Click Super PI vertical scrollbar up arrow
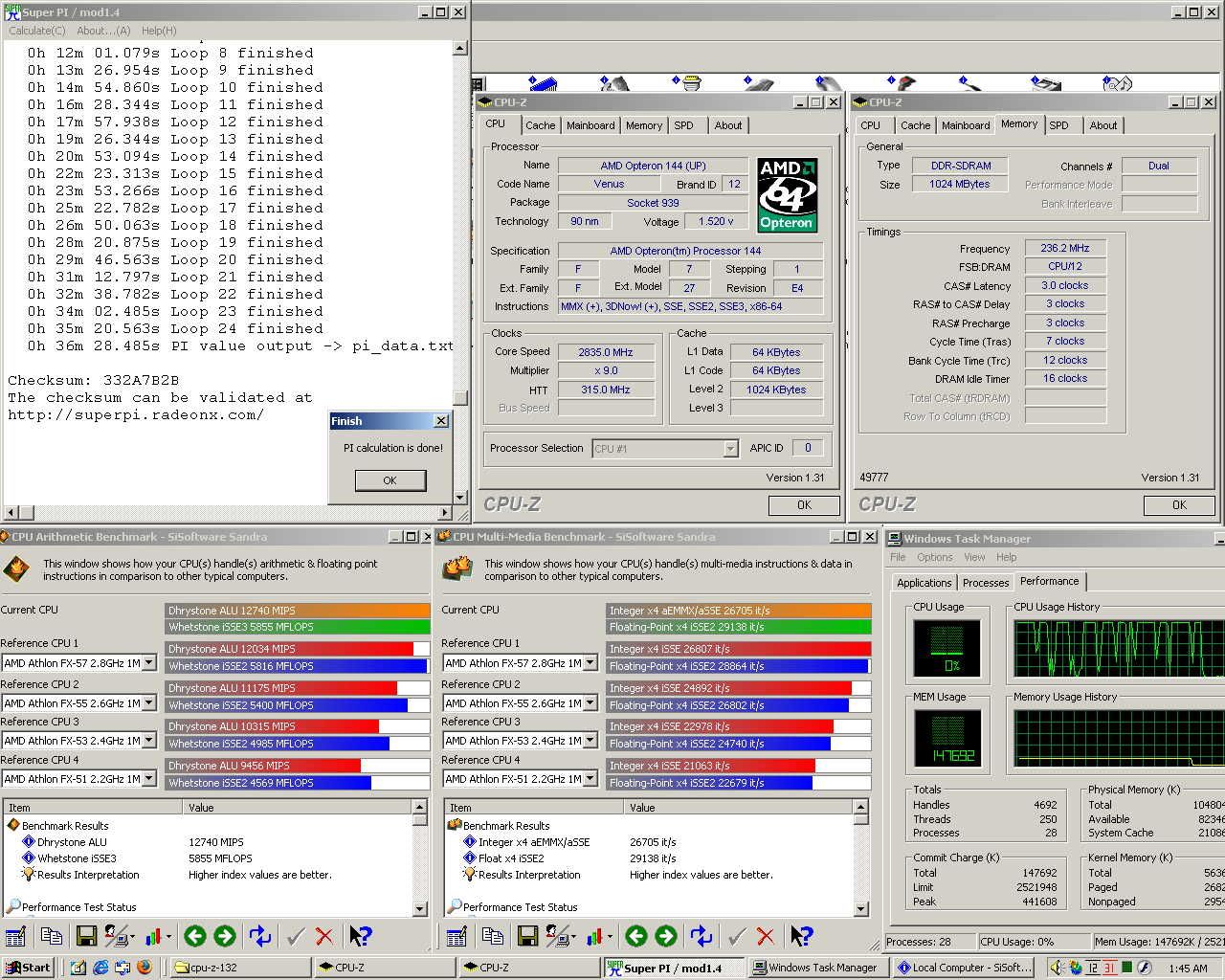Screen dimensions: 1225x980 459,48
